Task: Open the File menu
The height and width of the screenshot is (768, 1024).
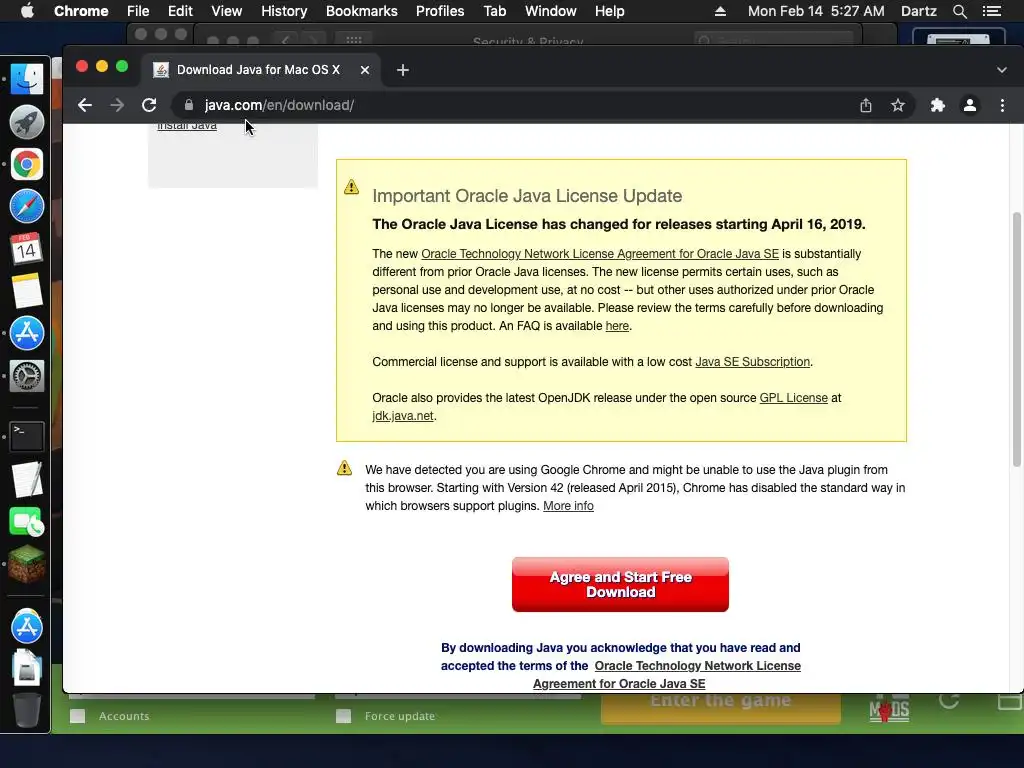Action: (x=138, y=11)
